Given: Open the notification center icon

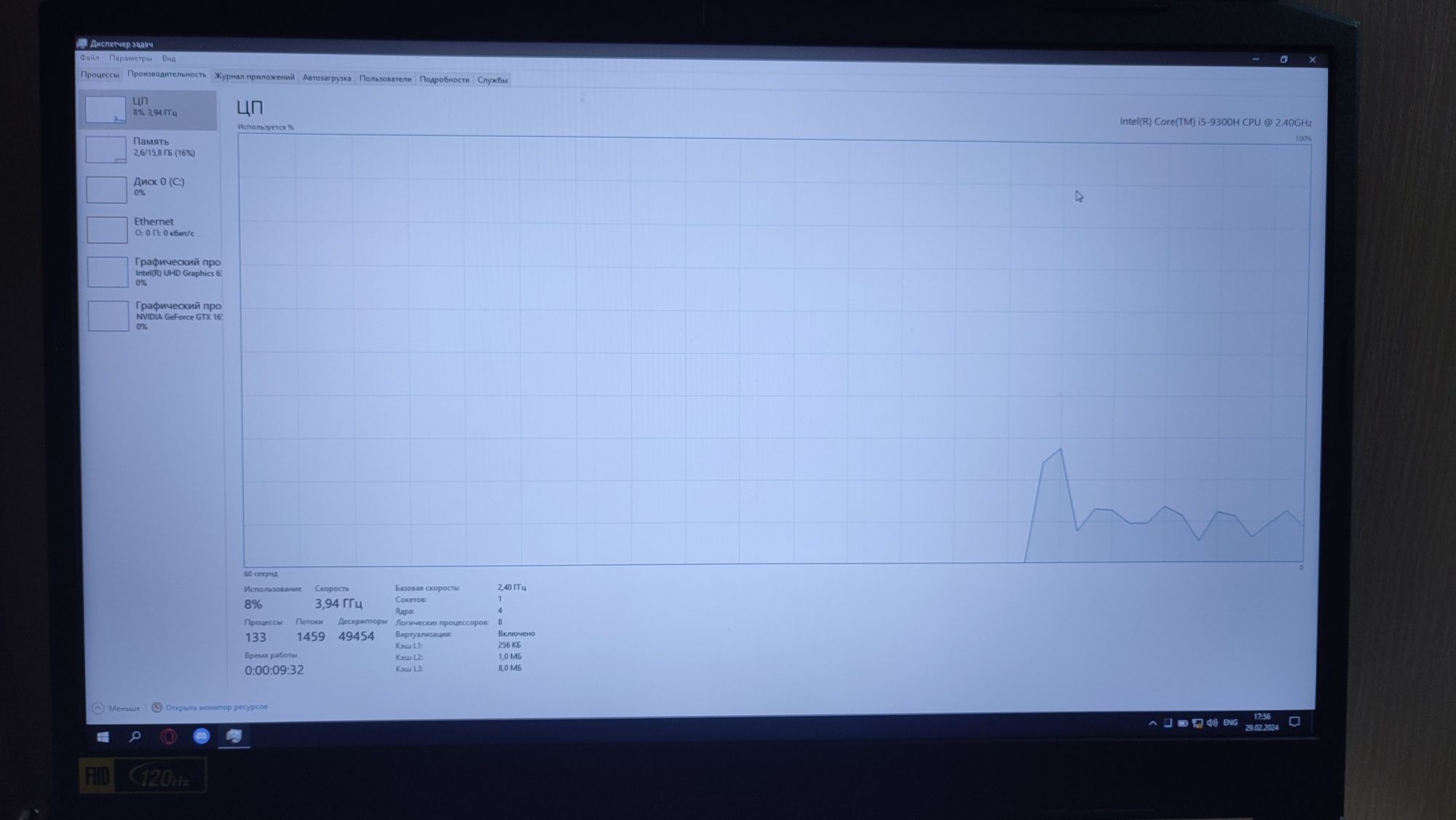Looking at the screenshot, I should (1294, 722).
